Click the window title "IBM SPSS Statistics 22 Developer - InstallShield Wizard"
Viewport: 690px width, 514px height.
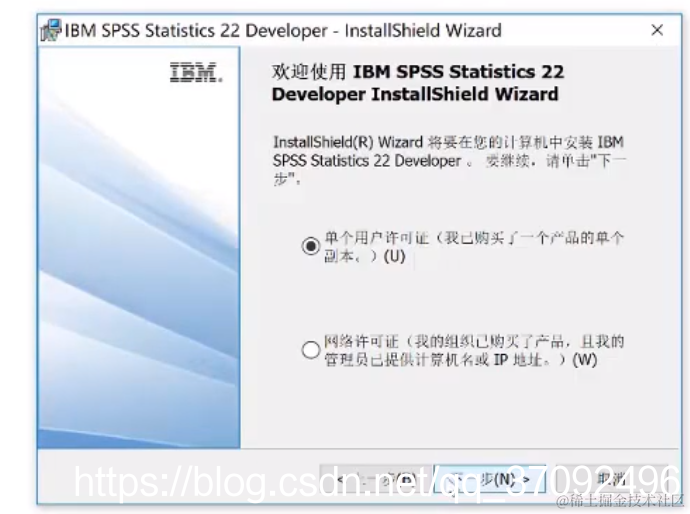point(283,30)
